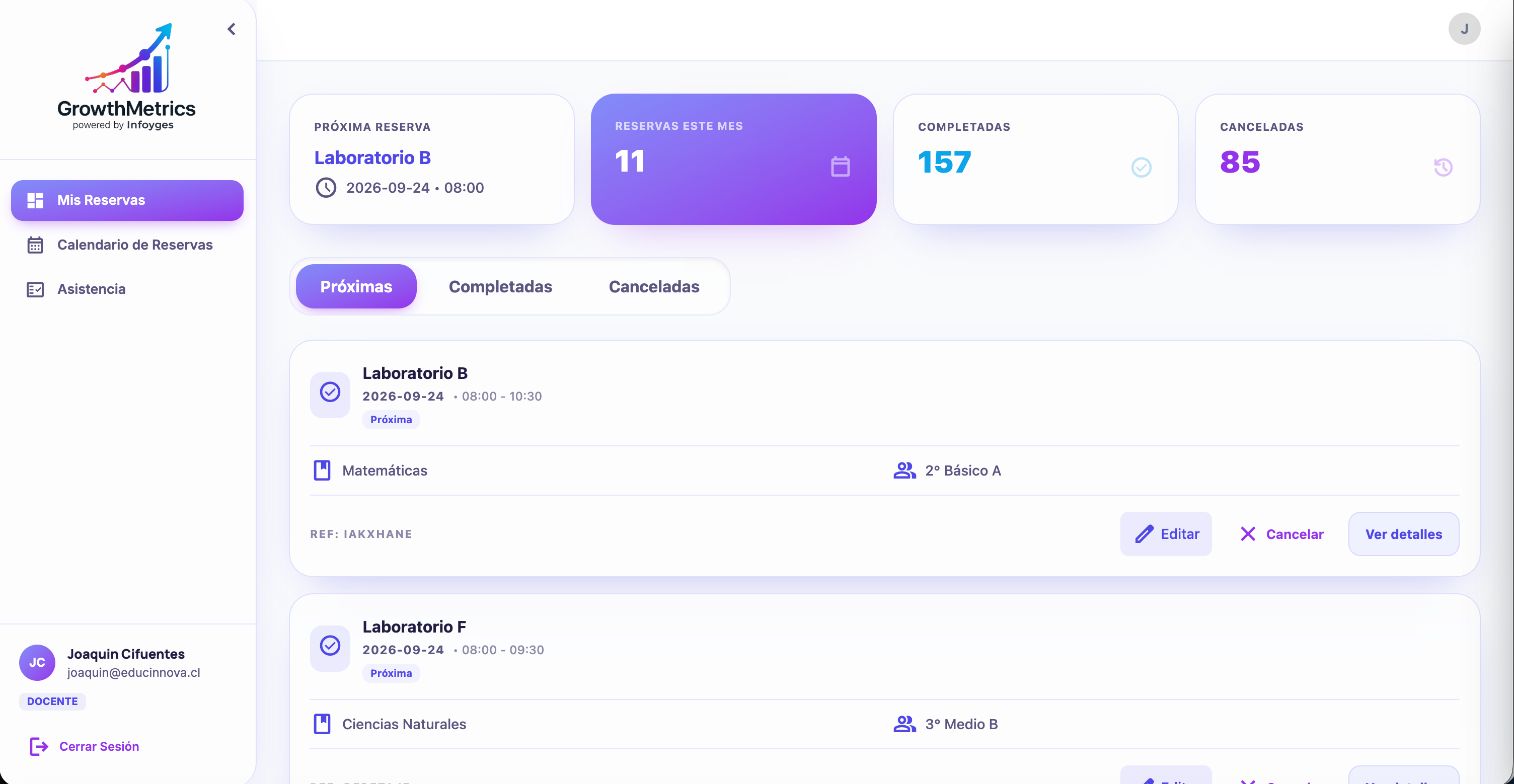
Task: Open the Asistencia section
Action: pos(127,289)
